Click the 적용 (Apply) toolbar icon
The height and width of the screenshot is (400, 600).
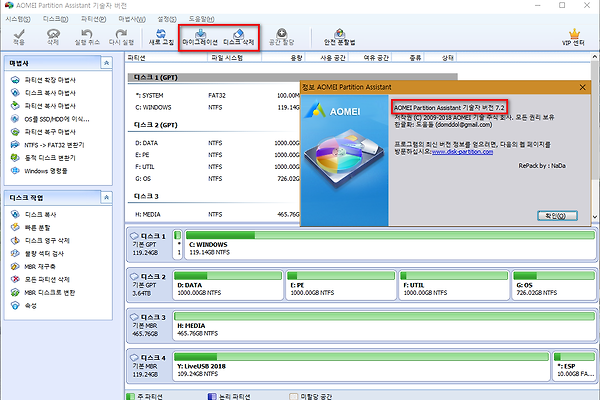(19, 37)
